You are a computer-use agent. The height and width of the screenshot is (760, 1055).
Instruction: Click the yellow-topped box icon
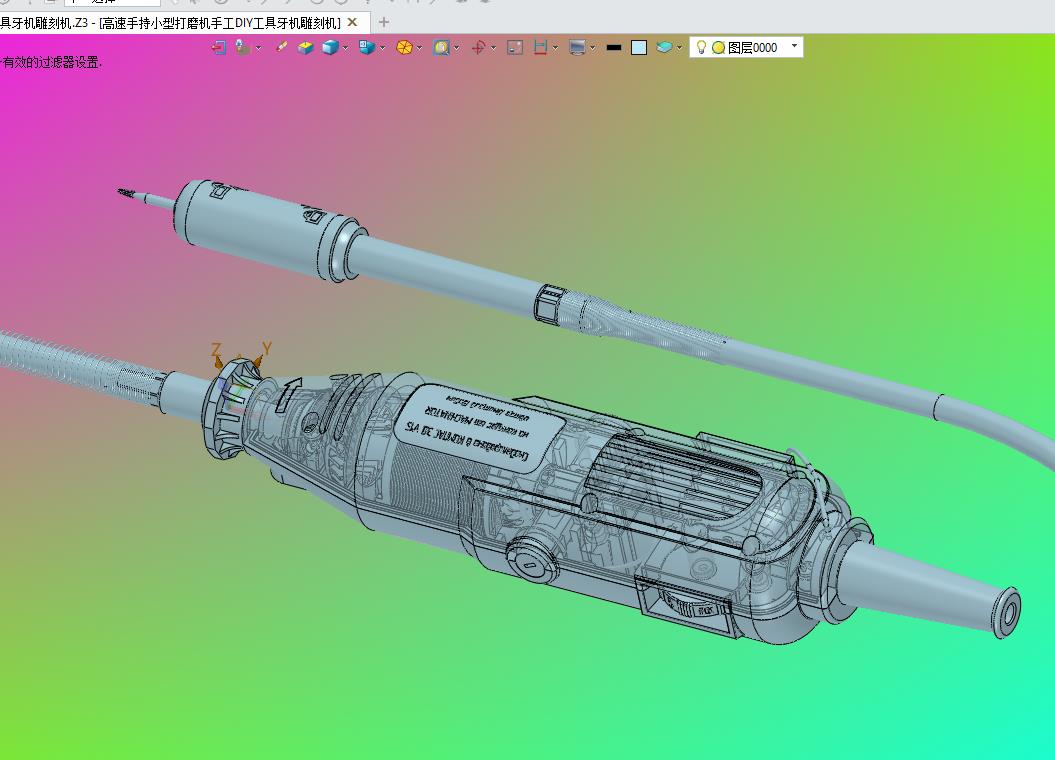(x=306, y=48)
